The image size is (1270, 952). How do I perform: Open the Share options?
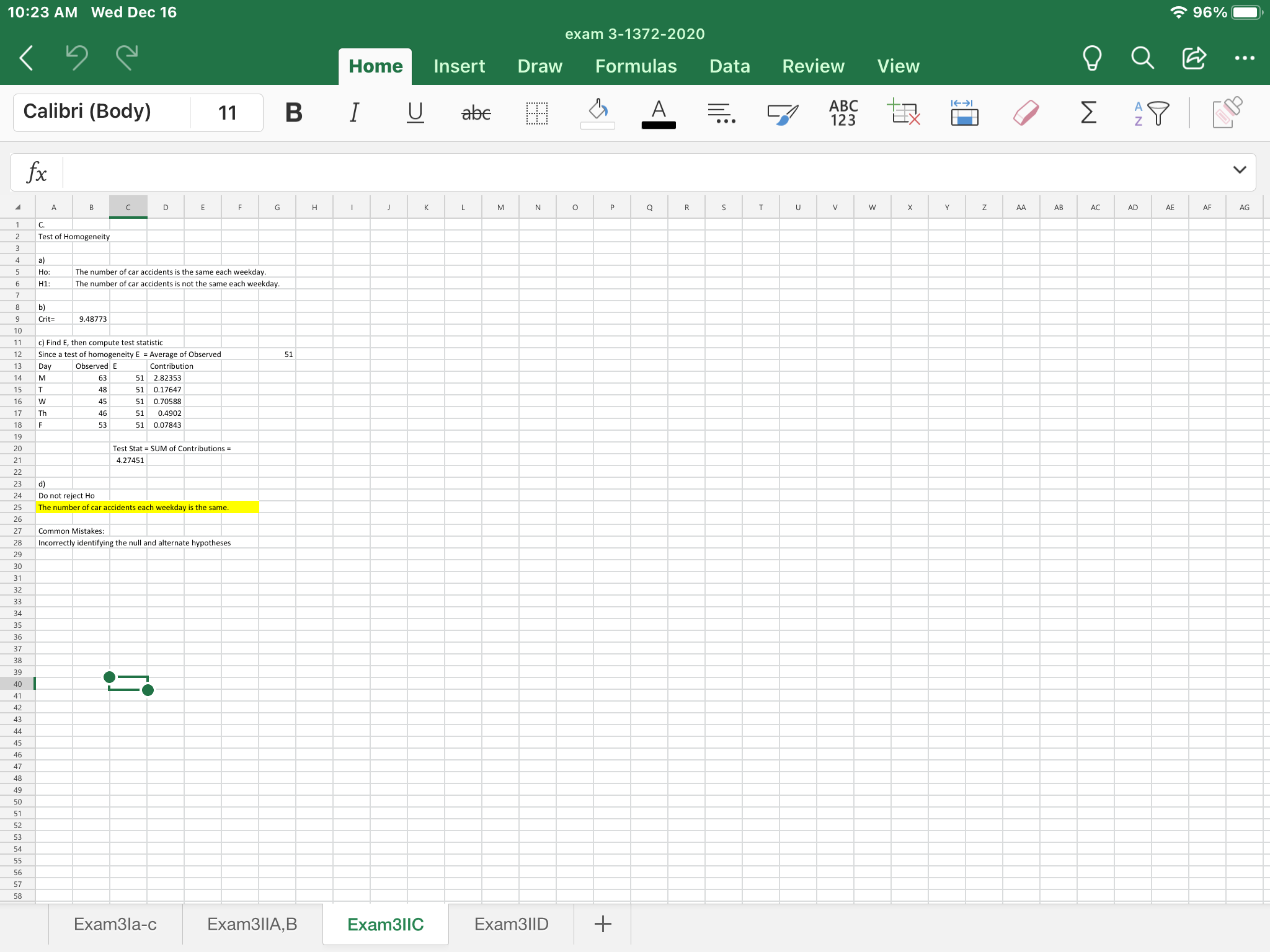1194,58
